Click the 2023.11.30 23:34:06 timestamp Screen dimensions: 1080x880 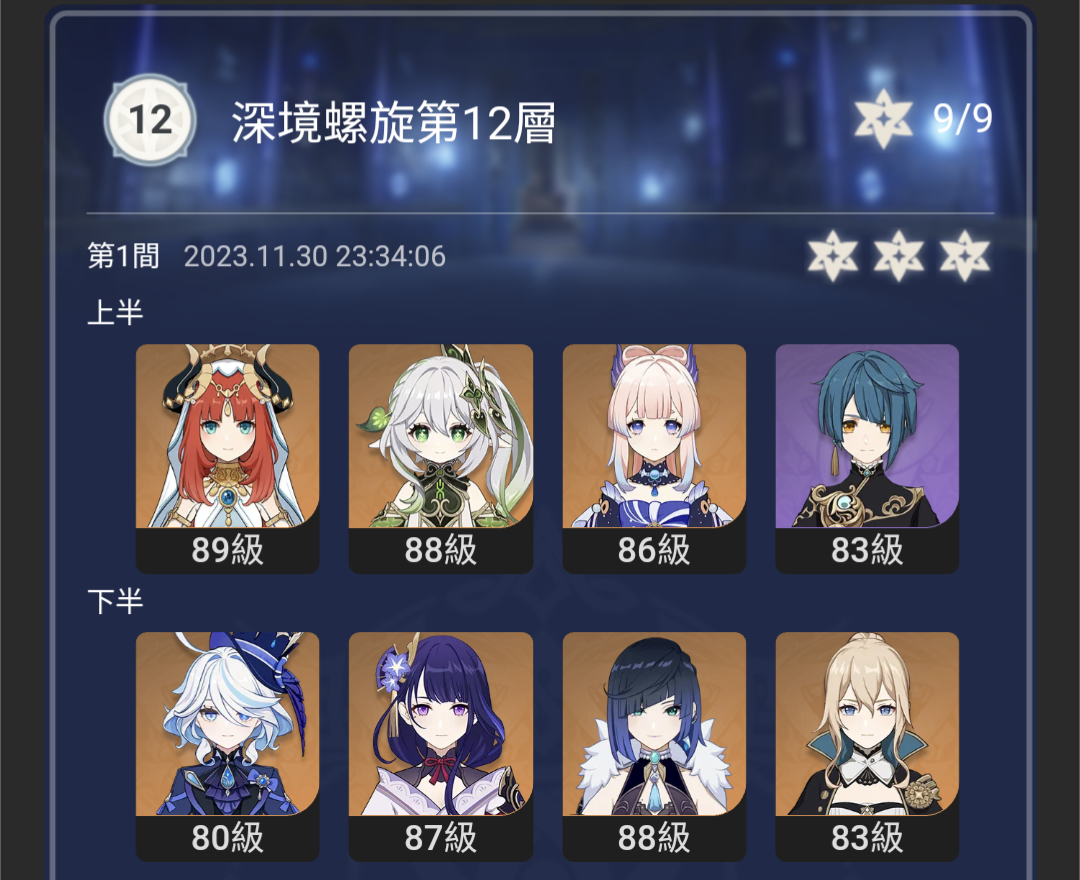tap(315, 256)
